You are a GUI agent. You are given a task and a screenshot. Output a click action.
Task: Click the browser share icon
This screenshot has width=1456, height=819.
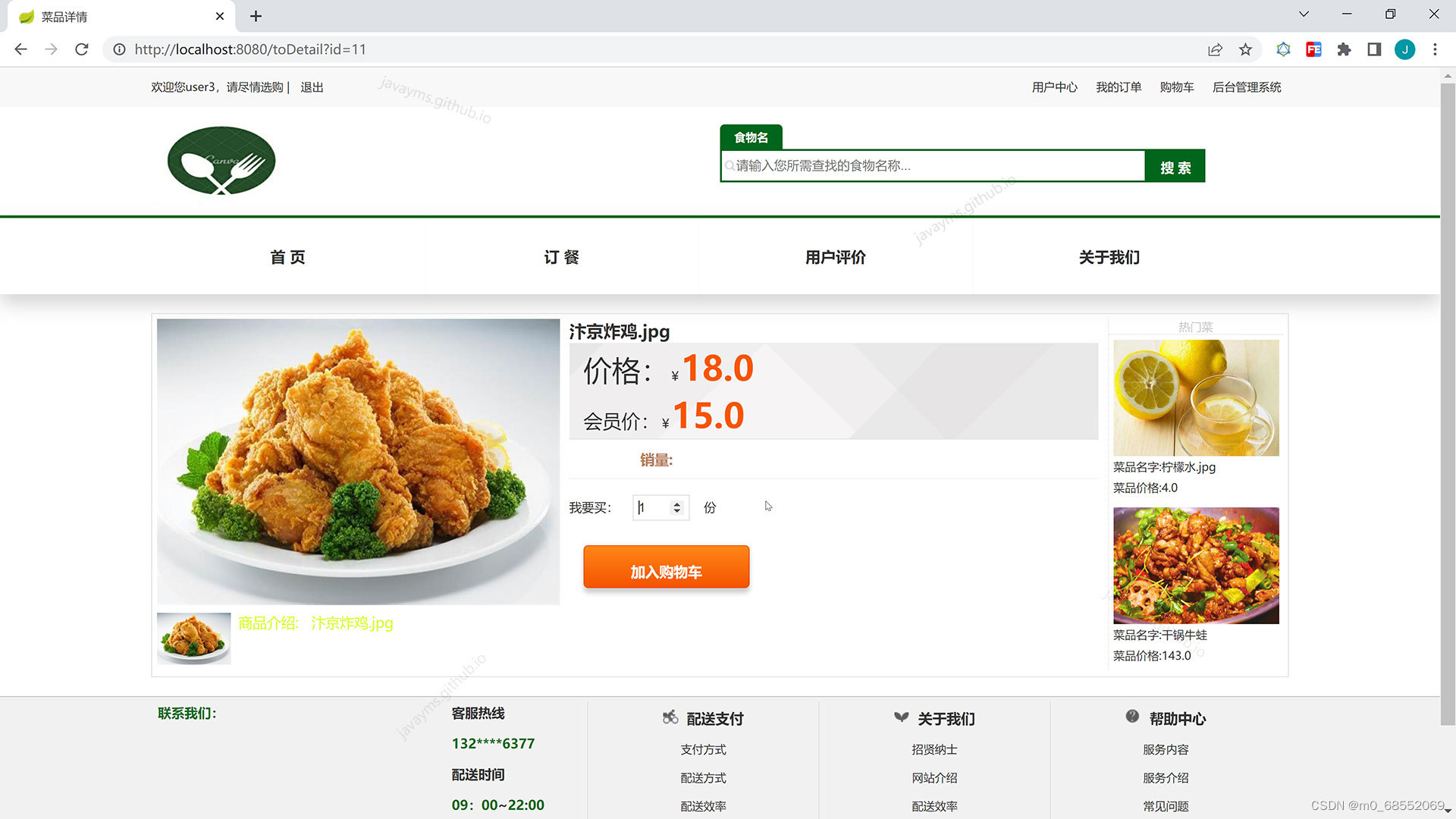1215,49
